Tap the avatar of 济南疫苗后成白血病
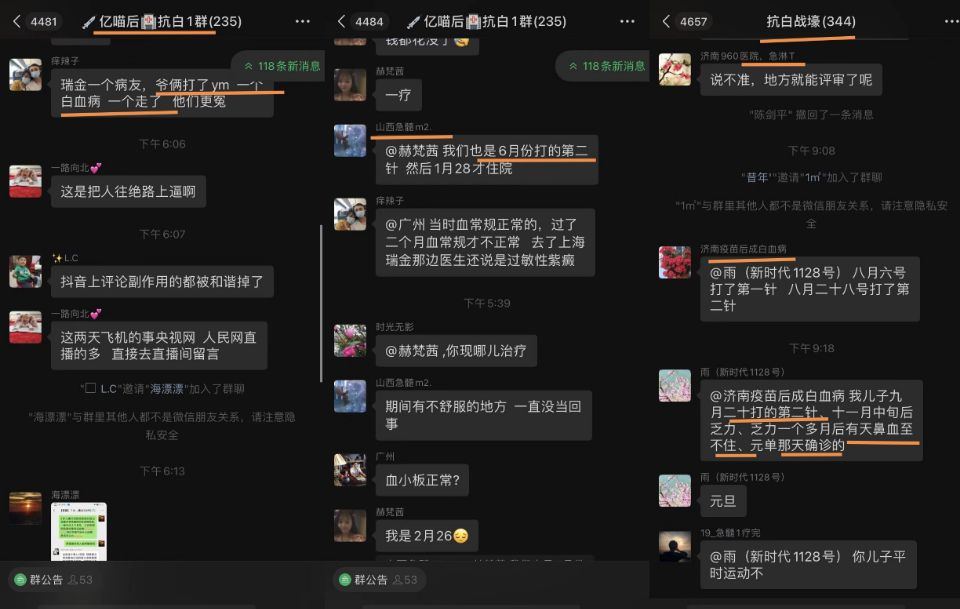 point(675,262)
